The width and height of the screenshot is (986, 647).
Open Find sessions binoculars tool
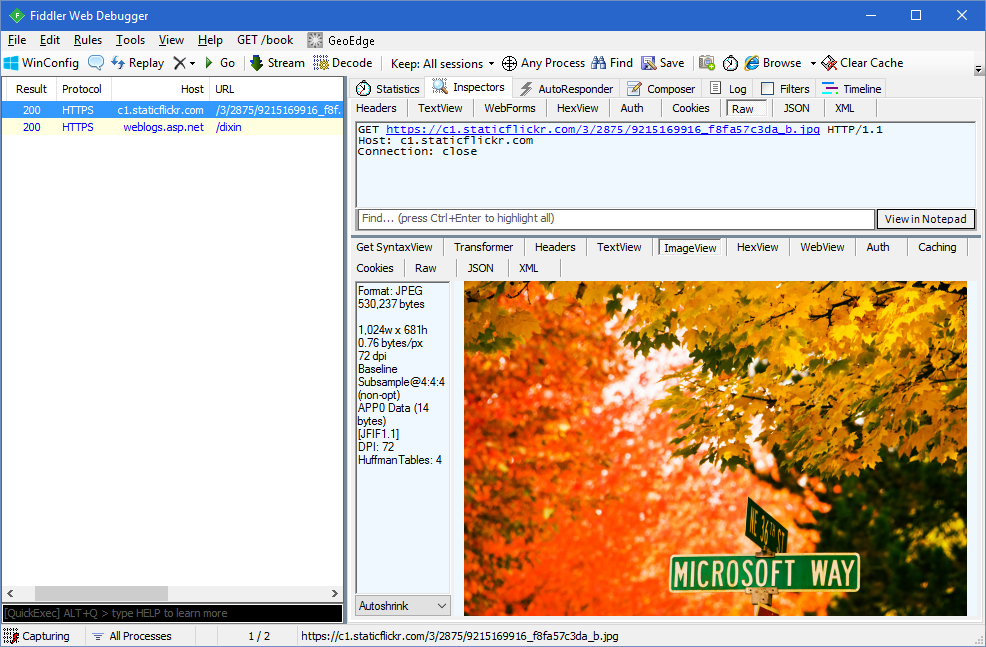612,63
